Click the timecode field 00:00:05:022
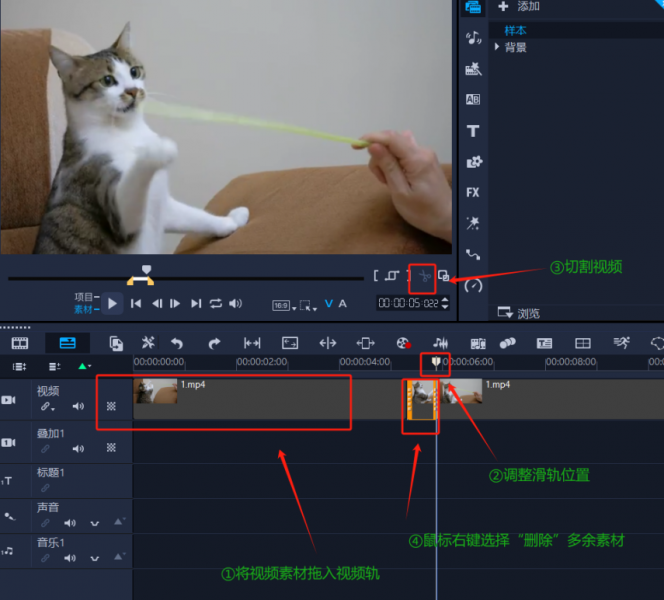Viewport: 664px width, 600px height. click(408, 303)
